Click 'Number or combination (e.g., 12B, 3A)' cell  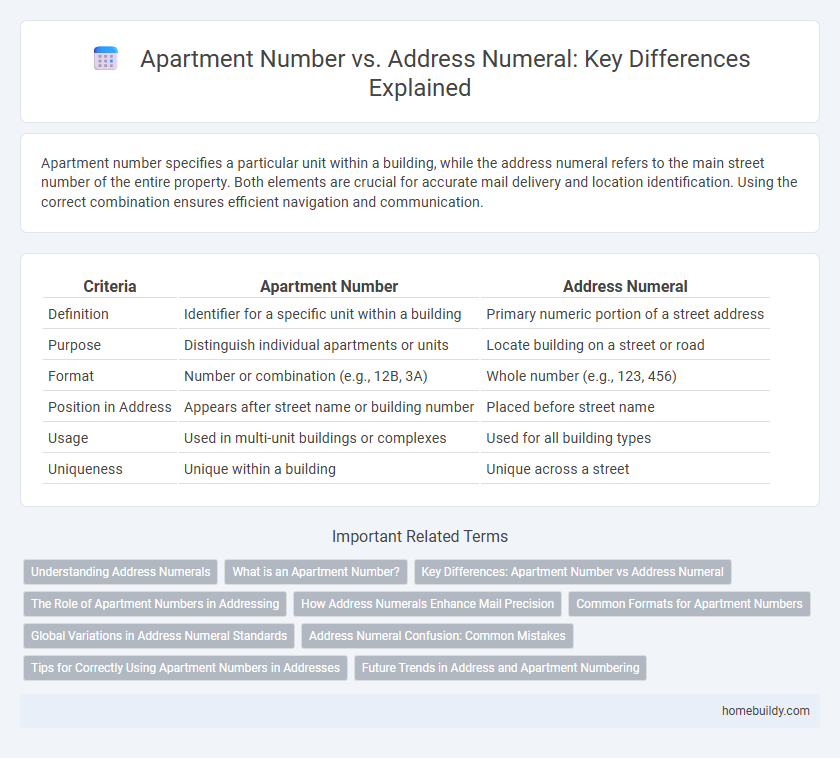[306, 376]
